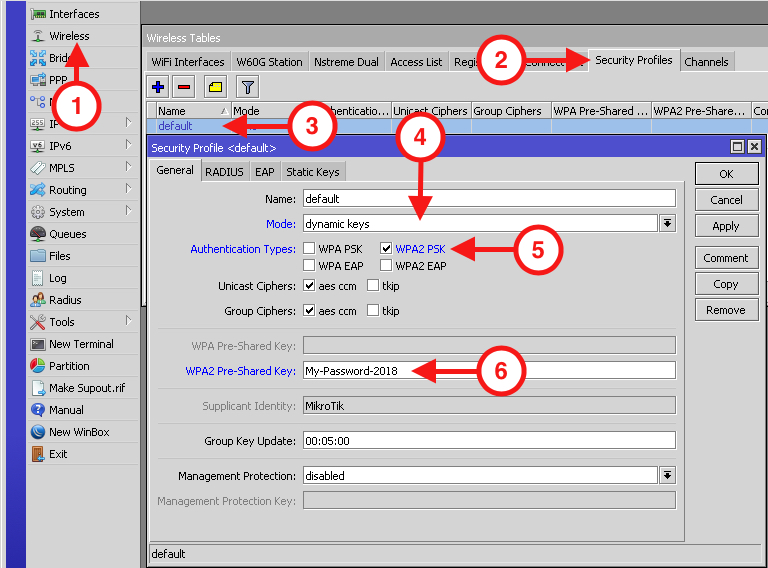Add a new security profile with plus
This screenshot has height=568, width=768.
coord(158,87)
